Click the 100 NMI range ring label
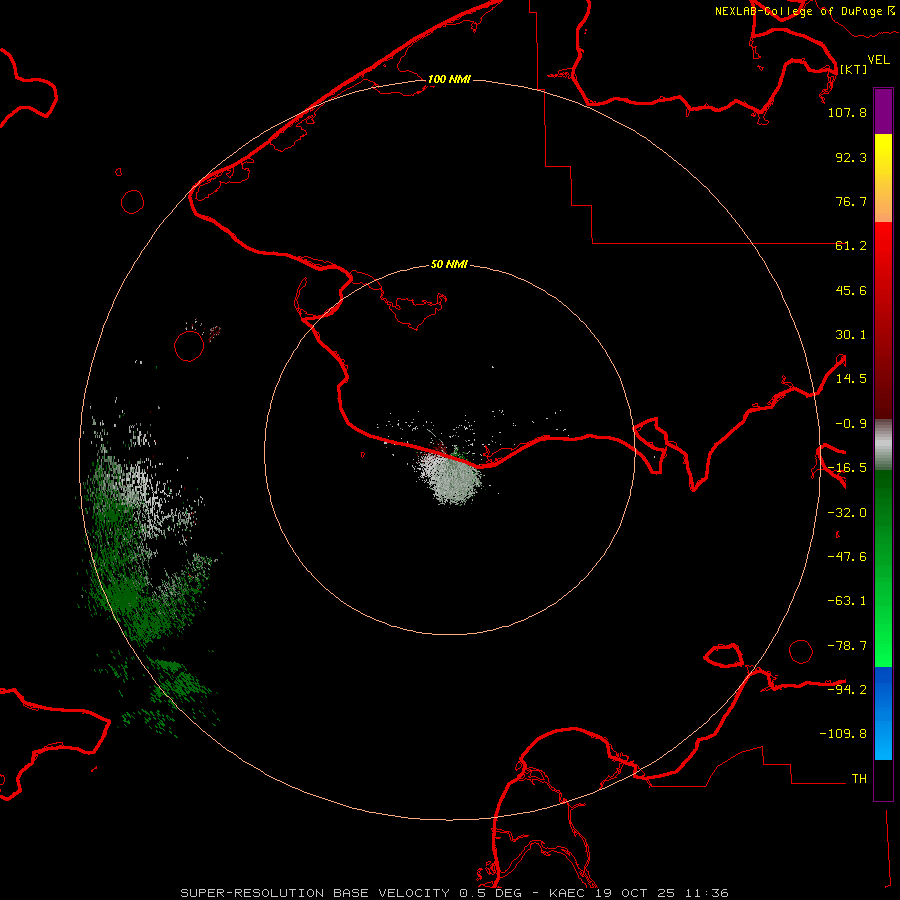The image size is (900, 900). click(449, 79)
